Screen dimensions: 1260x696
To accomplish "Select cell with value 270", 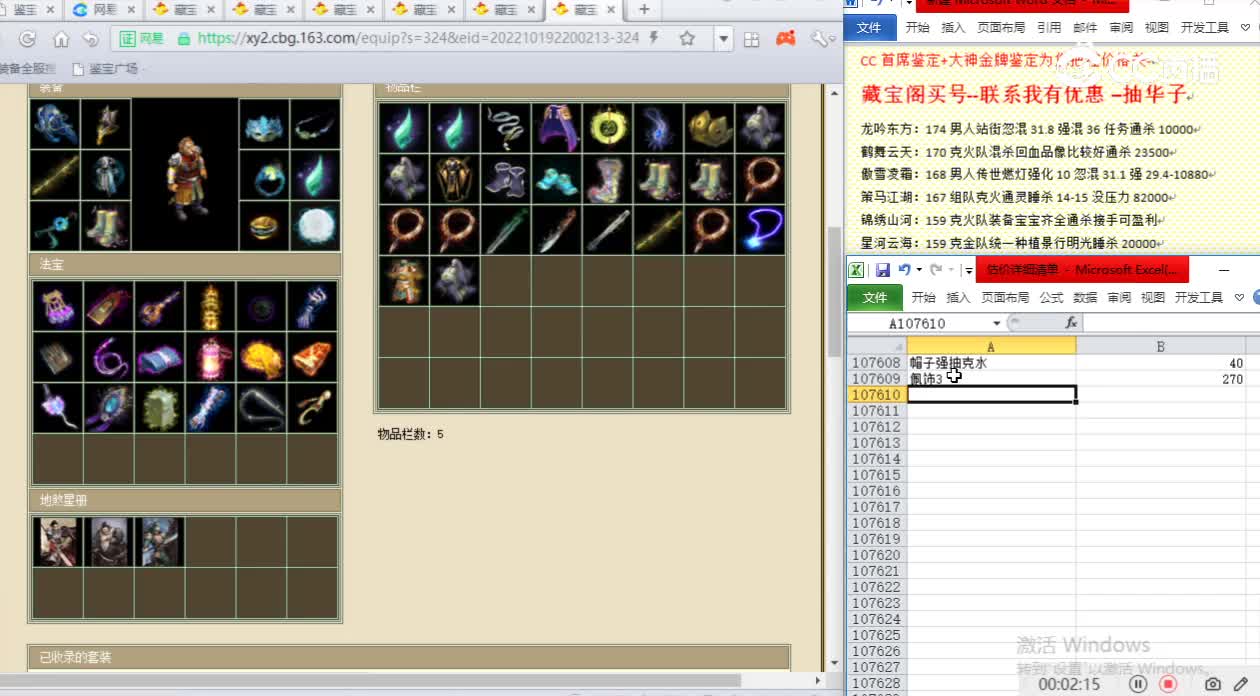I will coord(1160,379).
